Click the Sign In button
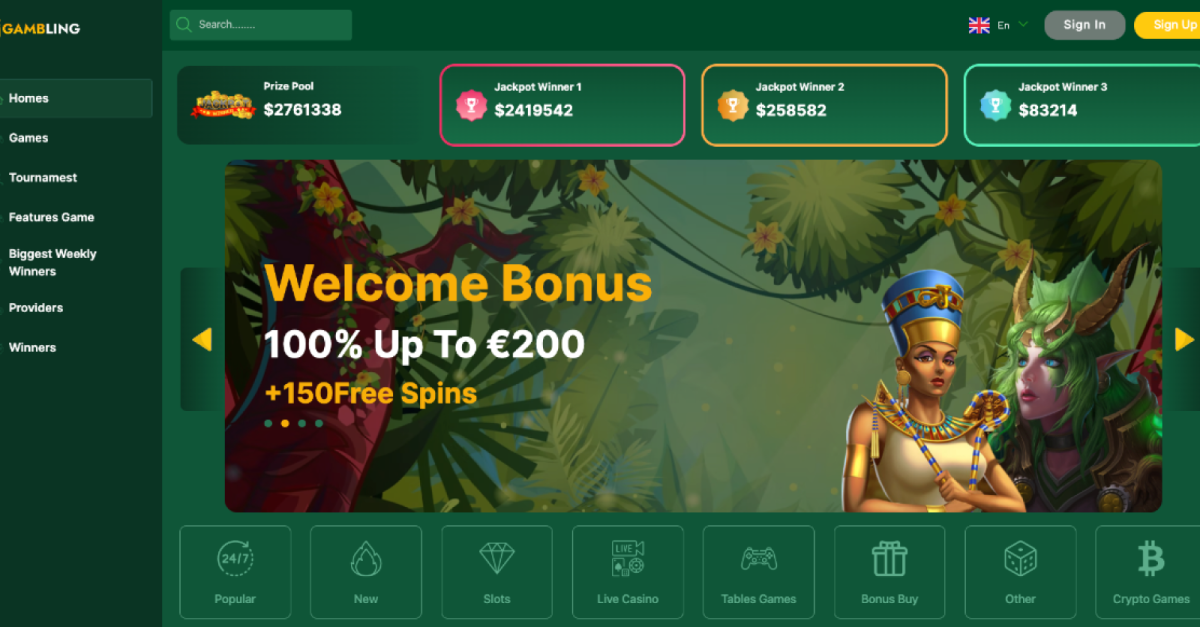This screenshot has width=1200, height=627. coord(1085,25)
